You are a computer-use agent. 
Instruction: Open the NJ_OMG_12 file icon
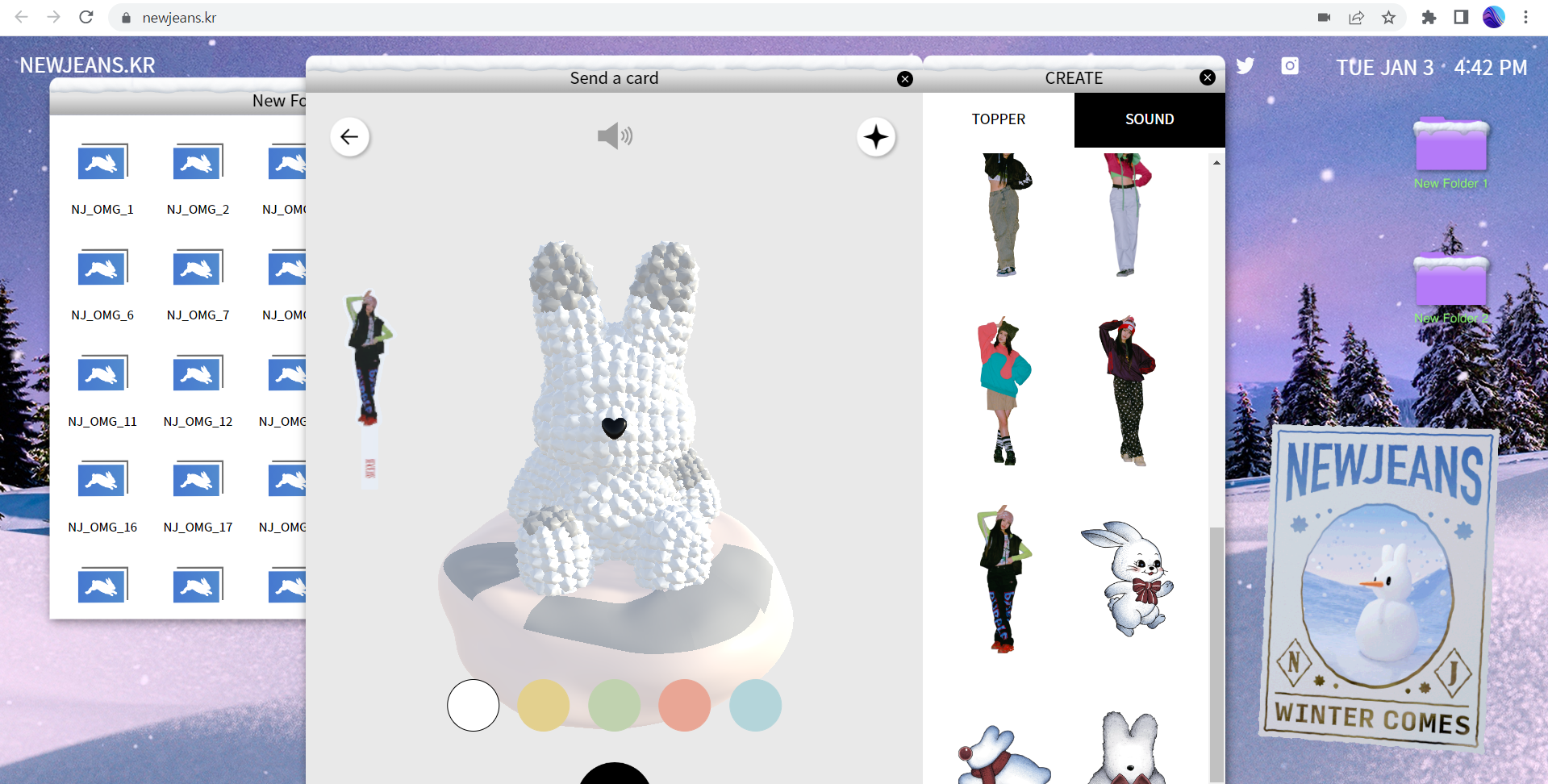coord(198,373)
